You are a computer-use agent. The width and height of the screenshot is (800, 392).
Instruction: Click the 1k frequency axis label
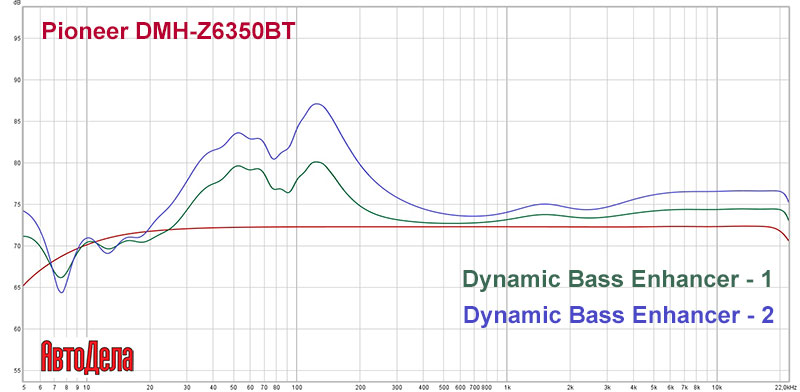point(507,387)
